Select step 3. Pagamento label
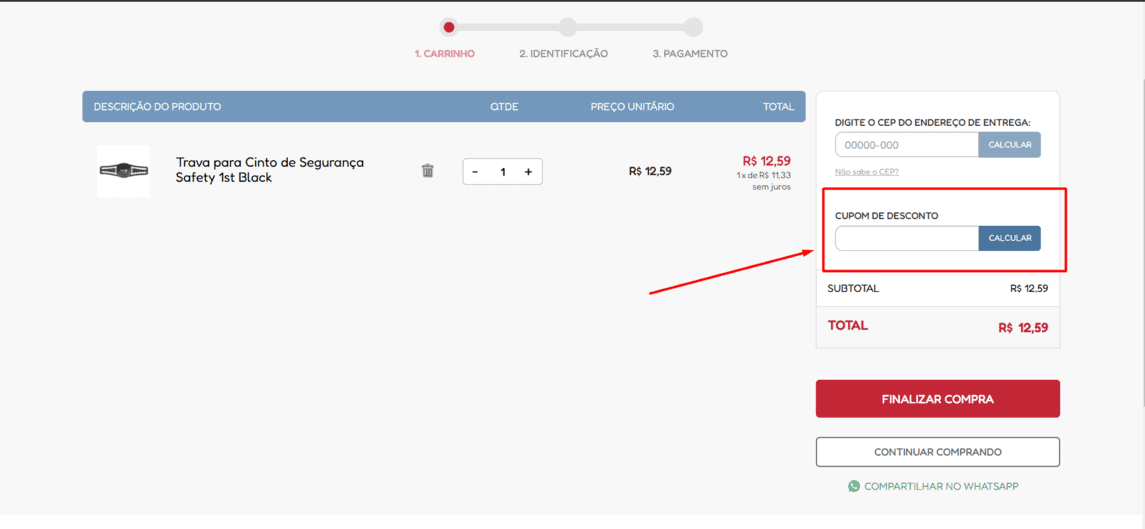The width and height of the screenshot is (1145, 529). (x=690, y=54)
